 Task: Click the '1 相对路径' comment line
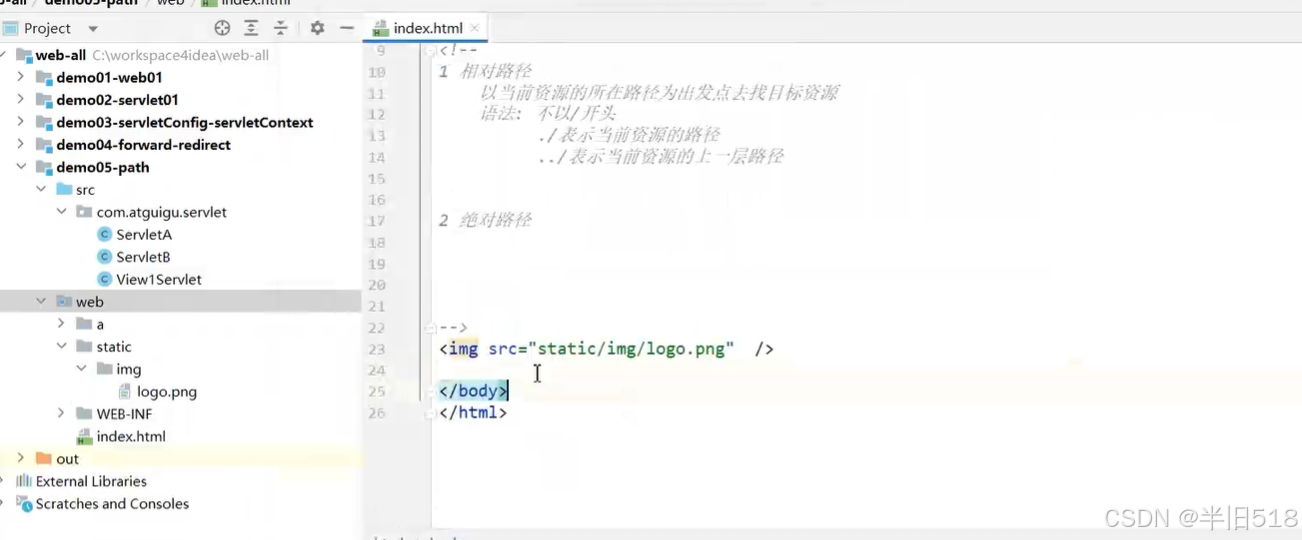485,72
